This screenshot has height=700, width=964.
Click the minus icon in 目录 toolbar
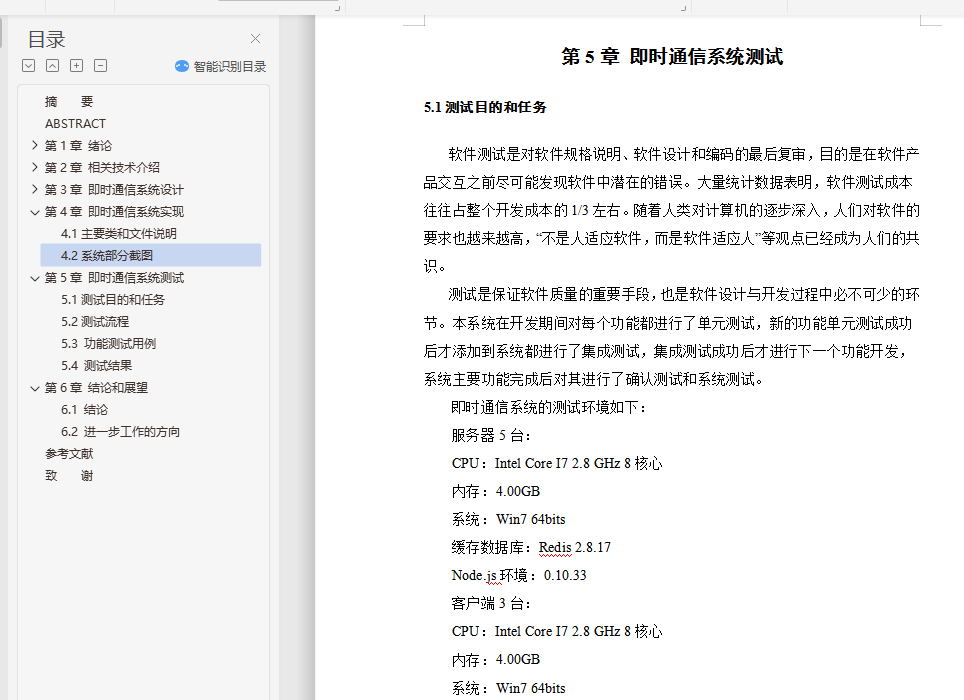pyautogui.click(x=100, y=66)
